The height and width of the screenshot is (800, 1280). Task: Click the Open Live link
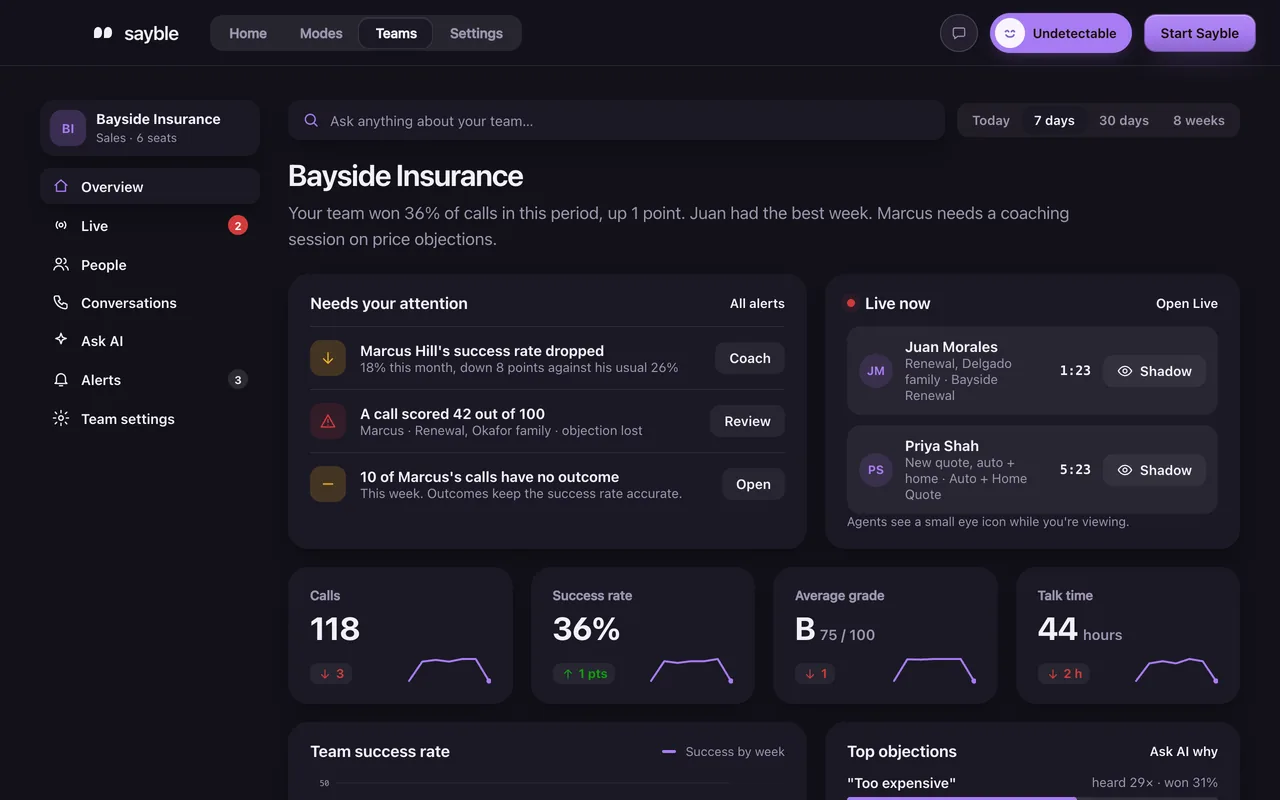click(1187, 303)
